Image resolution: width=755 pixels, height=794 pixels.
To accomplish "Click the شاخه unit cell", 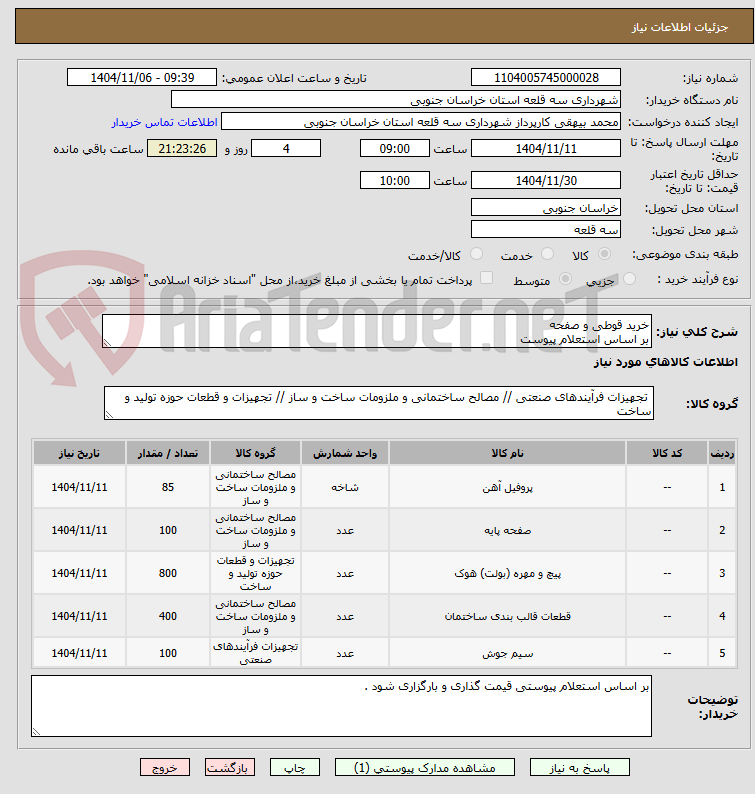I will point(345,487).
